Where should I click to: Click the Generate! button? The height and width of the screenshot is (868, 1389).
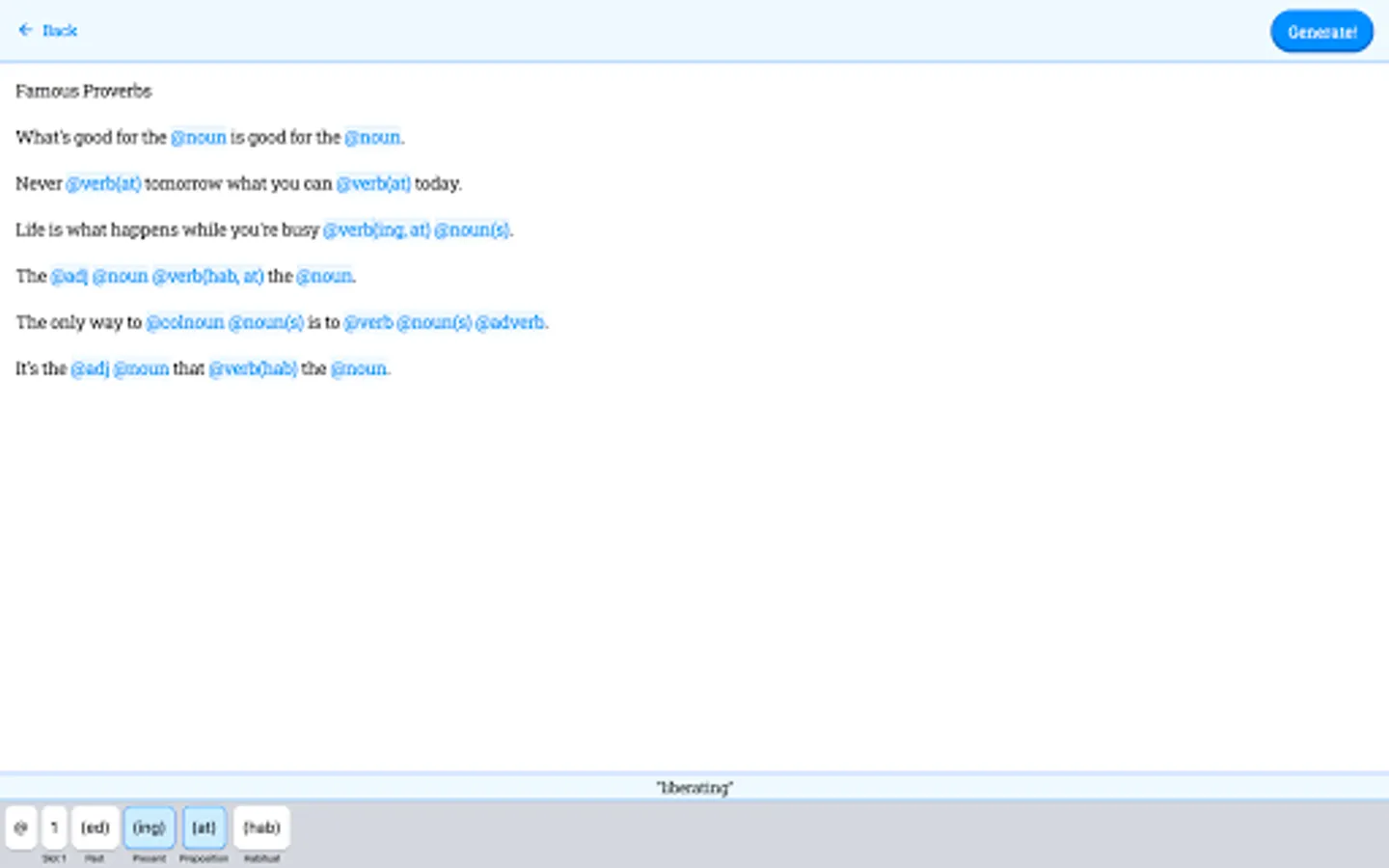(x=1321, y=32)
